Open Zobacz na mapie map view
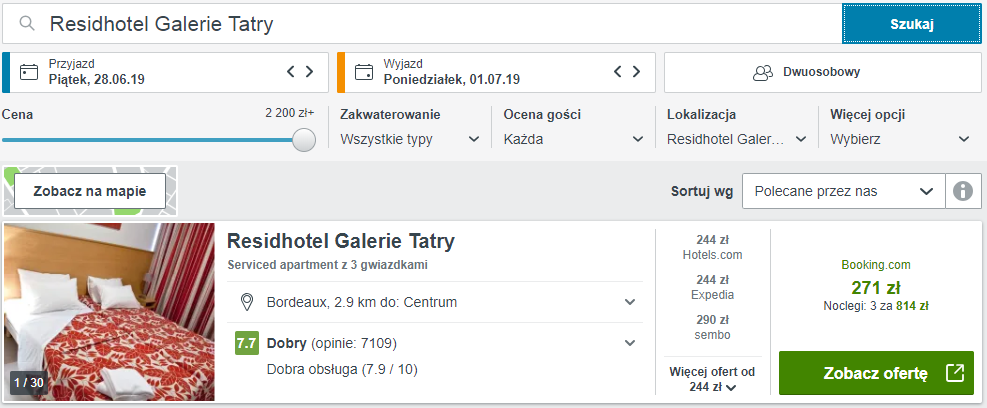 click(x=90, y=191)
